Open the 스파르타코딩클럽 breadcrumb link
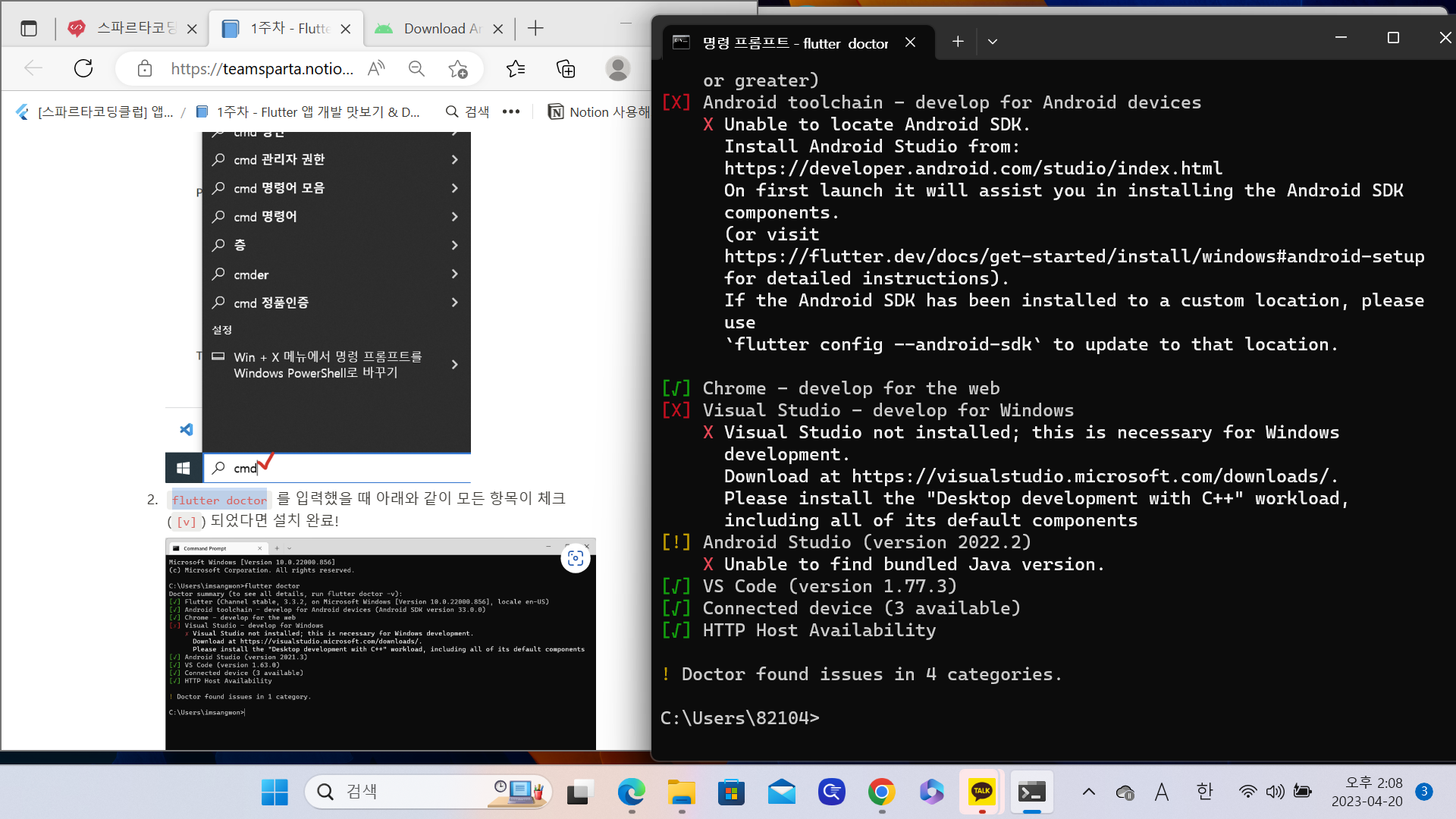 96,112
